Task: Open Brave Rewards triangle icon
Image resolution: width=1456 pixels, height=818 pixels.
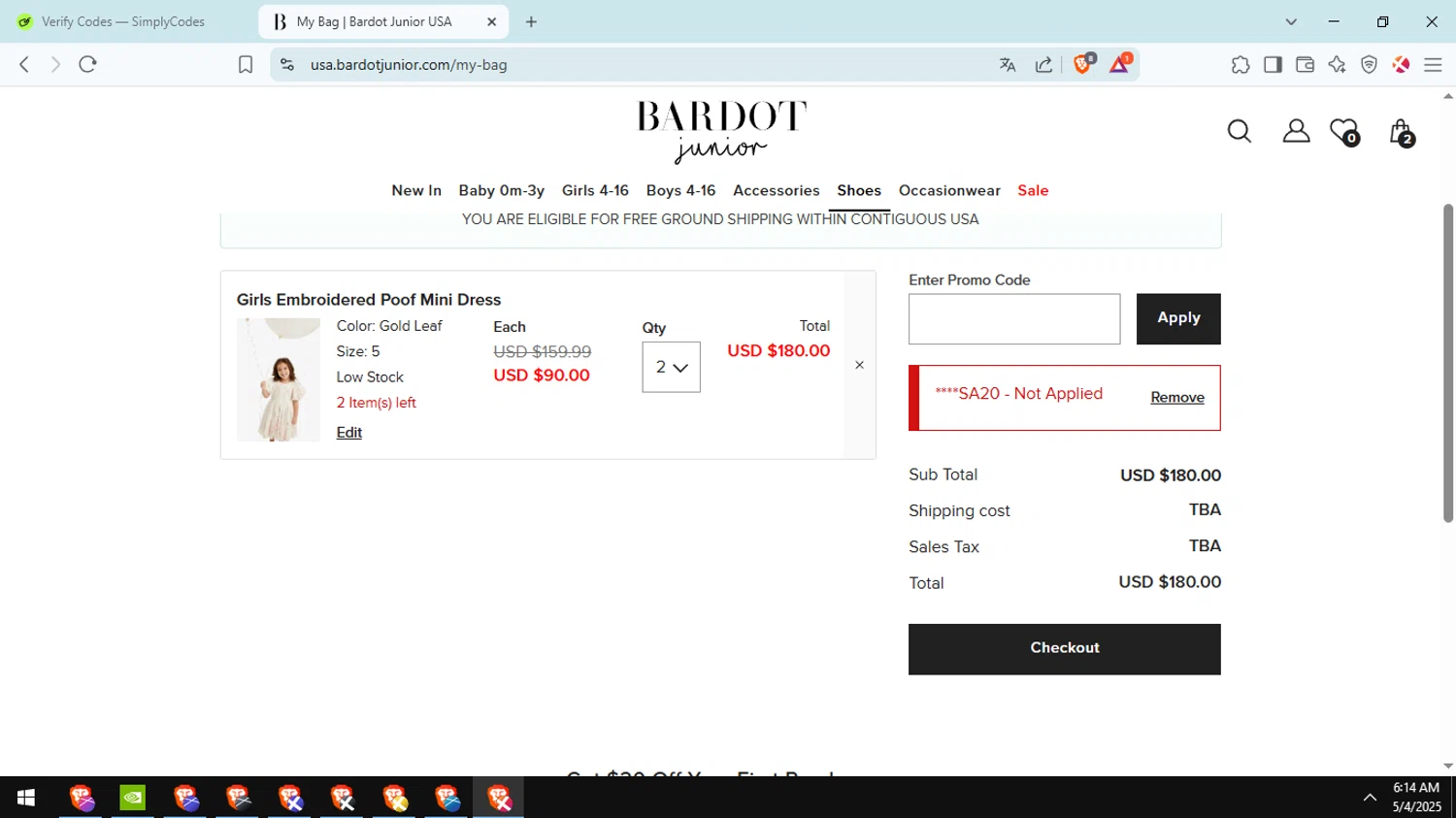Action: coord(1119,64)
